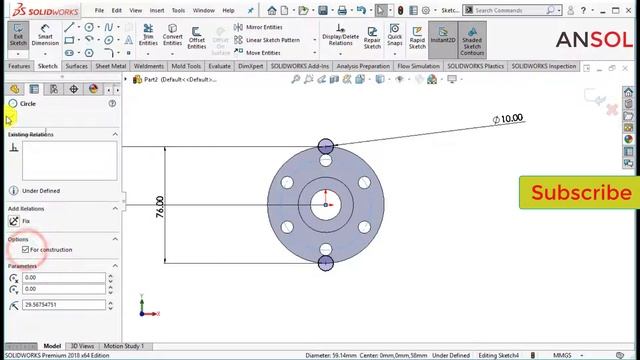
Task: Collapse the Options section
Action: click(x=115, y=239)
